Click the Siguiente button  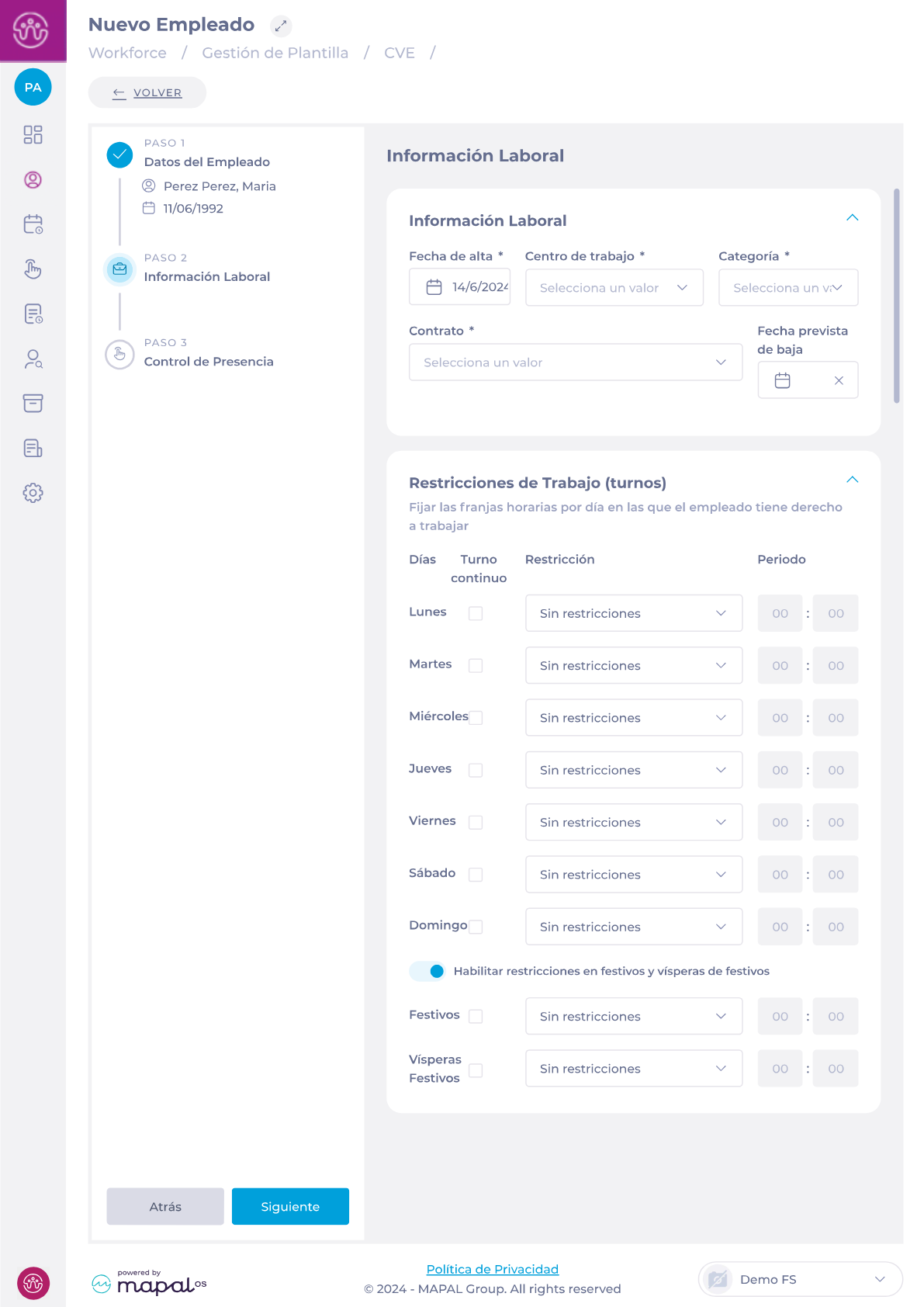coord(290,1206)
